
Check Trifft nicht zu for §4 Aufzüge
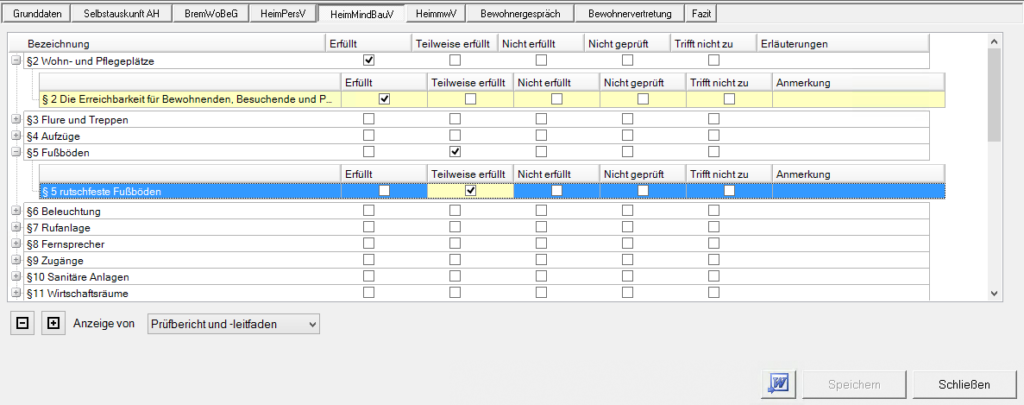[x=714, y=136]
